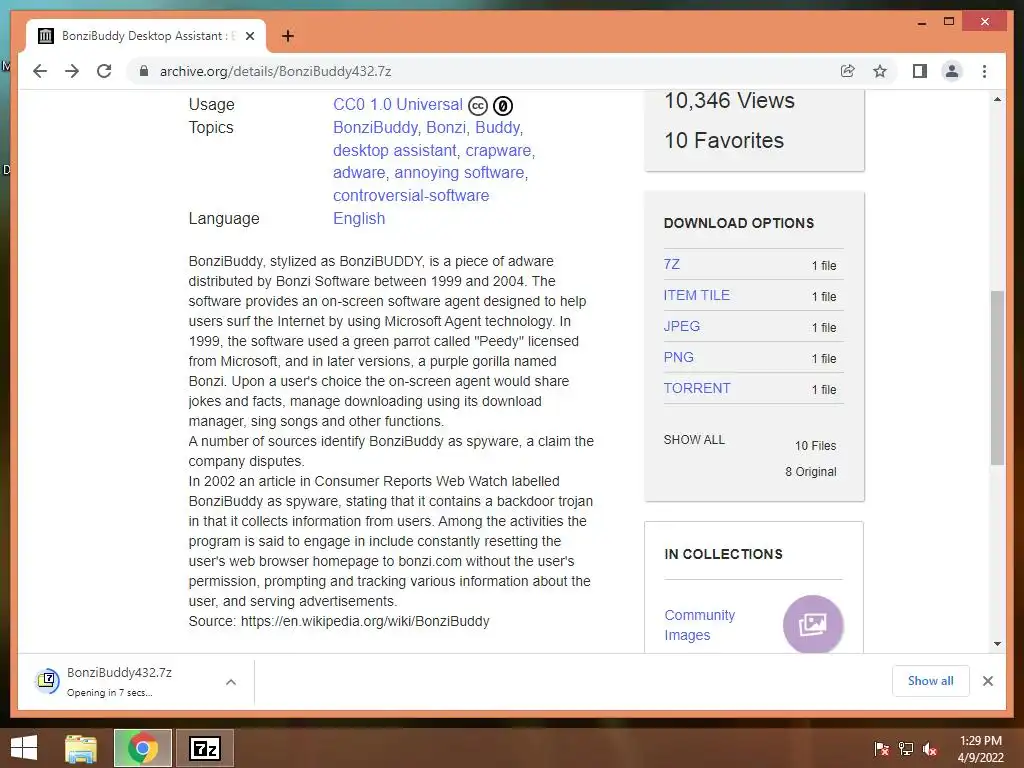Open the Chrome side panel

click(x=920, y=71)
